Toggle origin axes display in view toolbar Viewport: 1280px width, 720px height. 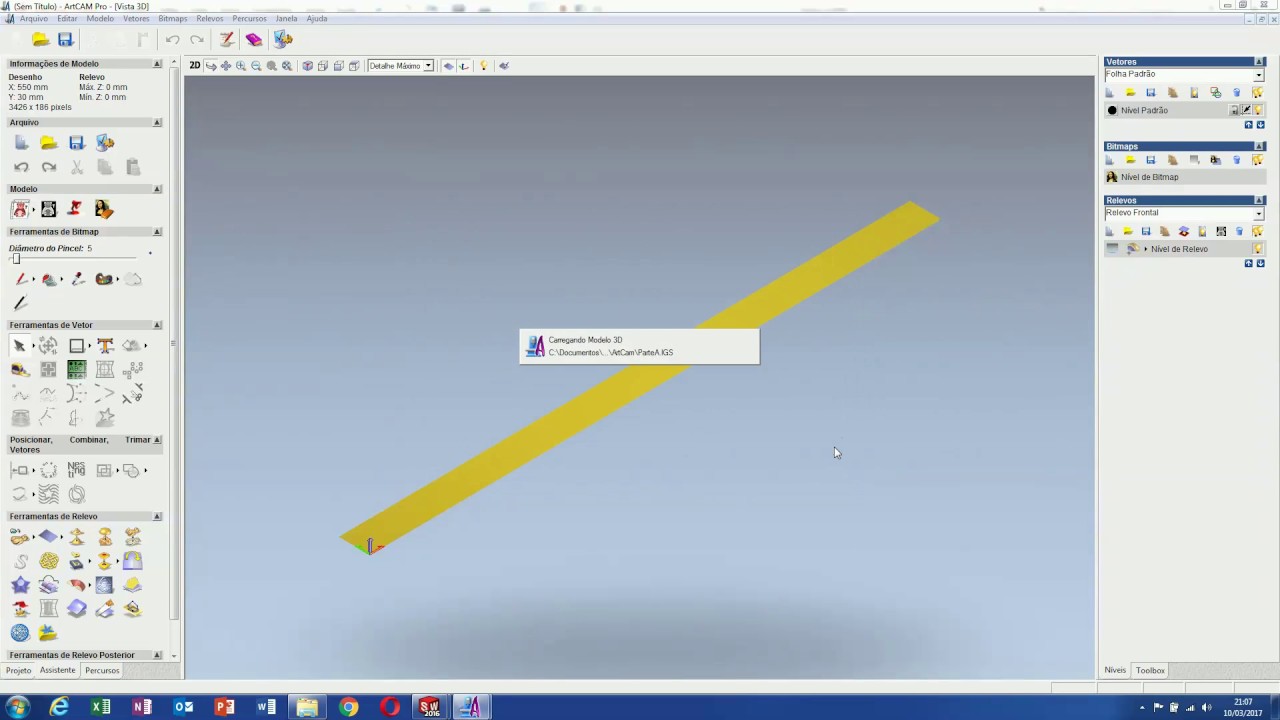pos(464,66)
